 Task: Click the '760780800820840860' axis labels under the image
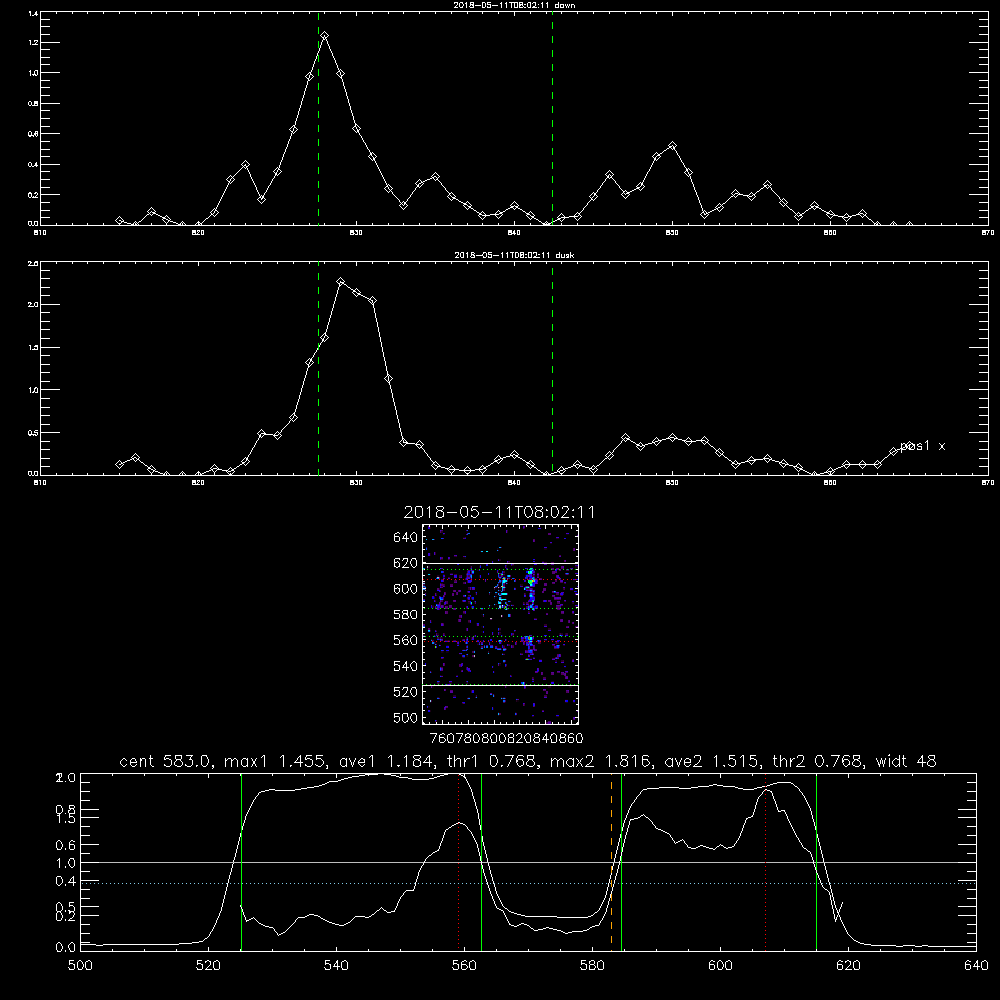tap(507, 739)
